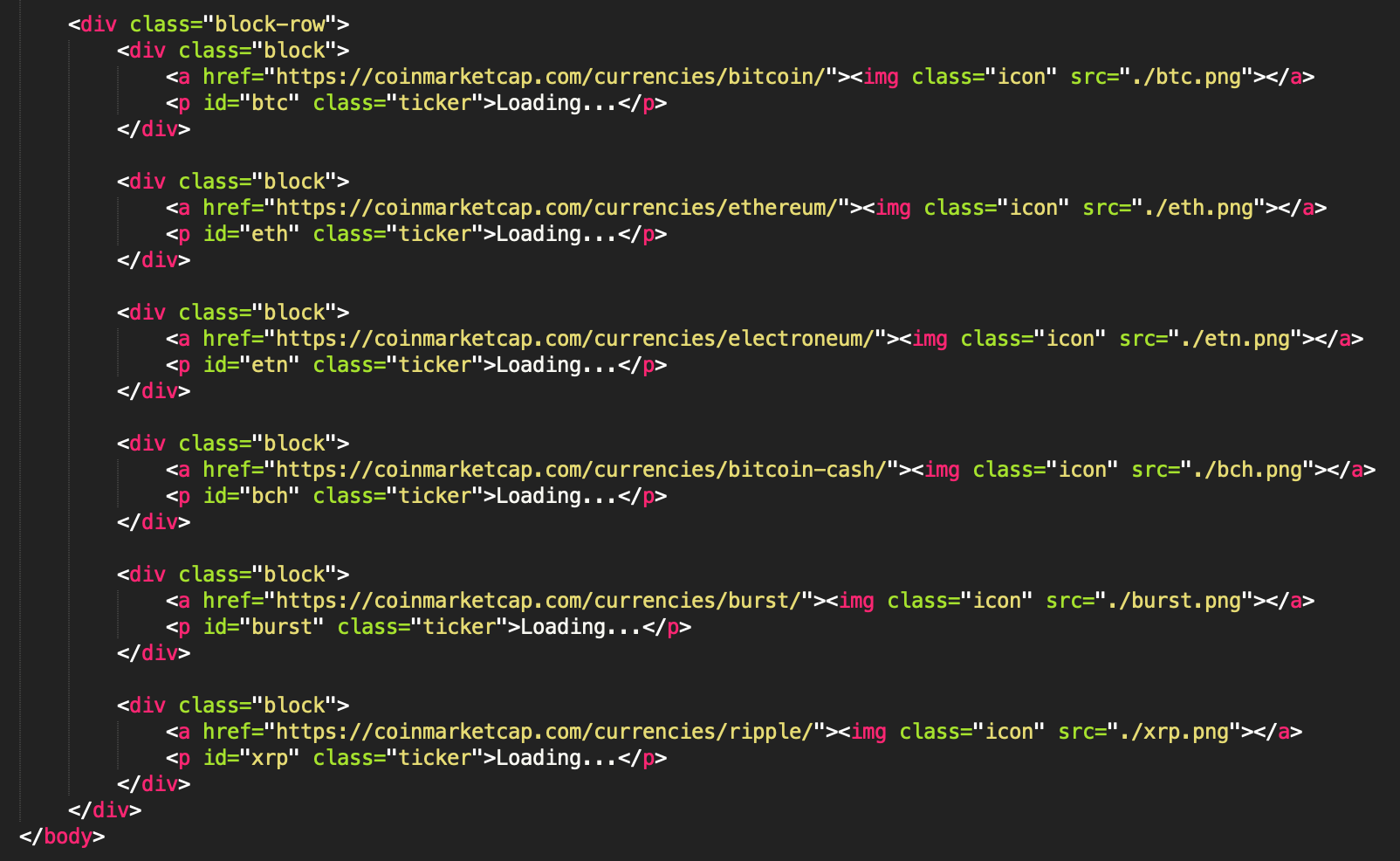Place cursor in "./burst.png" src value

coord(1174,601)
